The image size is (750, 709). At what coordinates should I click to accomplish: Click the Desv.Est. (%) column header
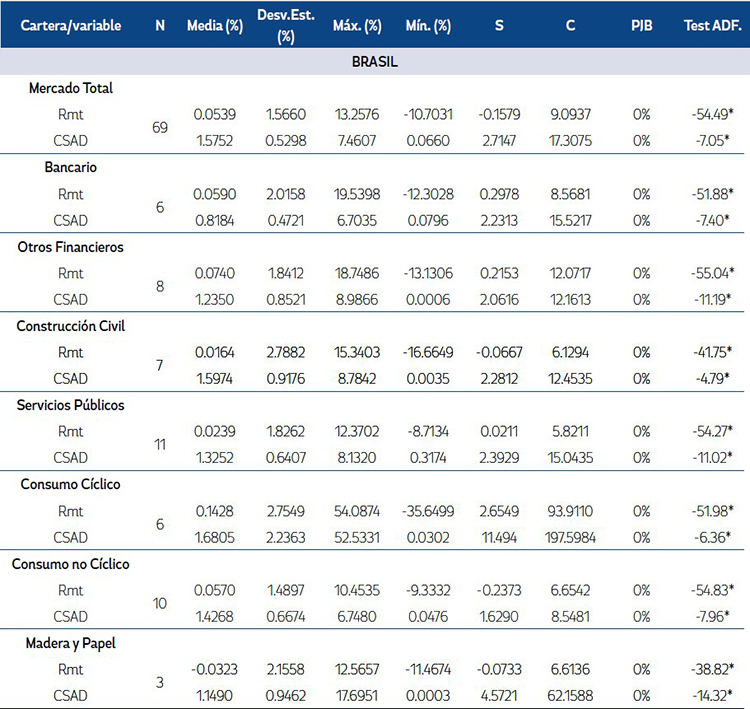[x=284, y=26]
